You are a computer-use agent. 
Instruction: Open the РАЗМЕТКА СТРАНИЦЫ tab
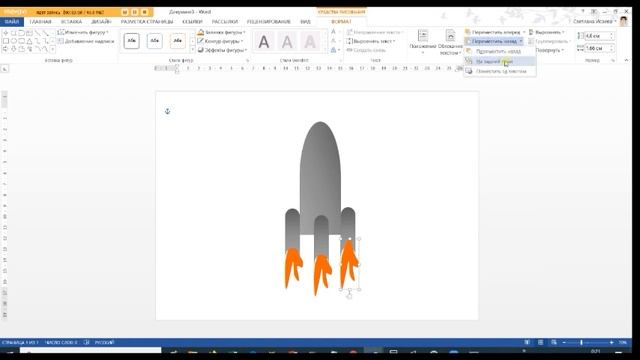(147, 22)
